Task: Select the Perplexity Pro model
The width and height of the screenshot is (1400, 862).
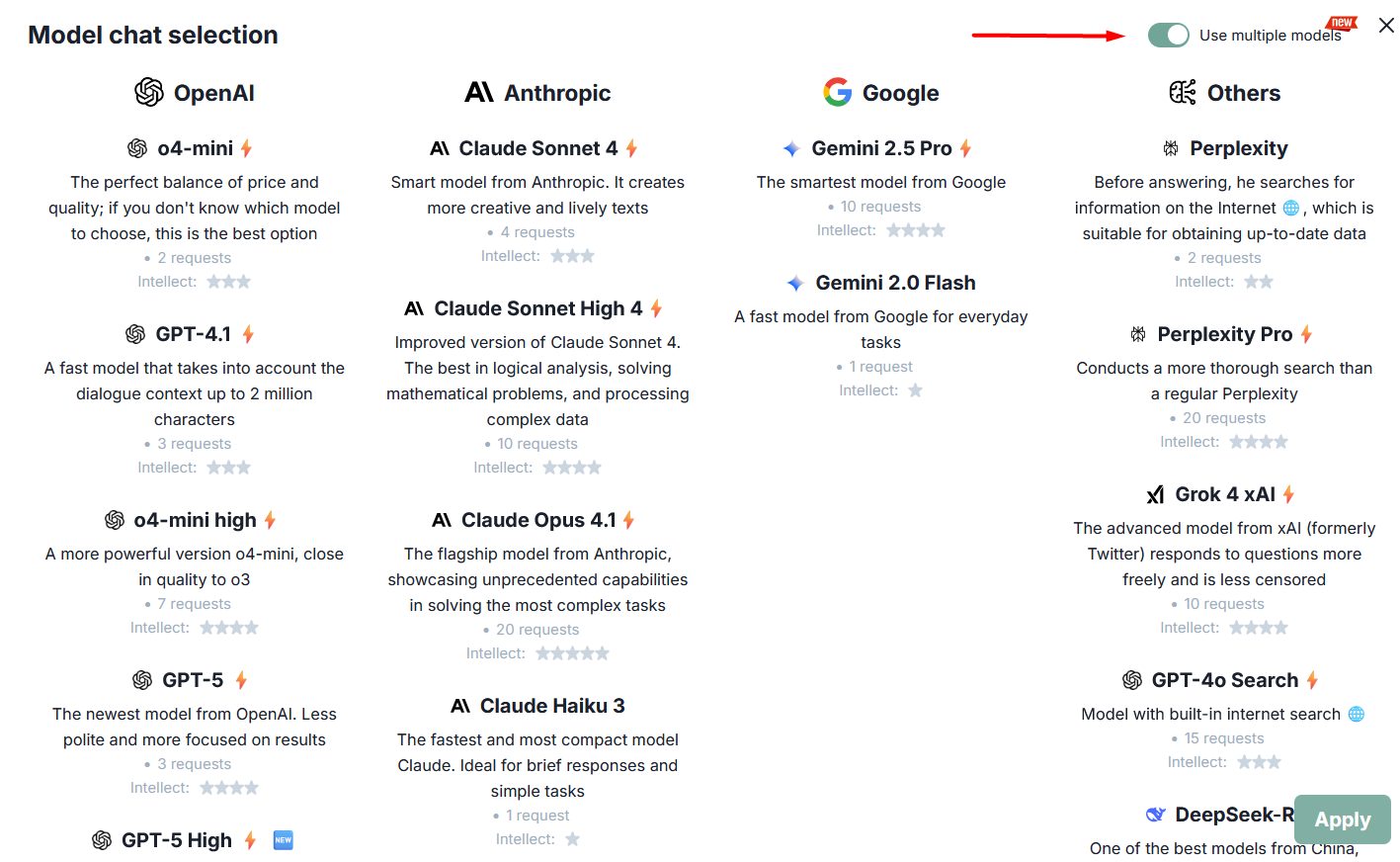Action: (x=1224, y=334)
